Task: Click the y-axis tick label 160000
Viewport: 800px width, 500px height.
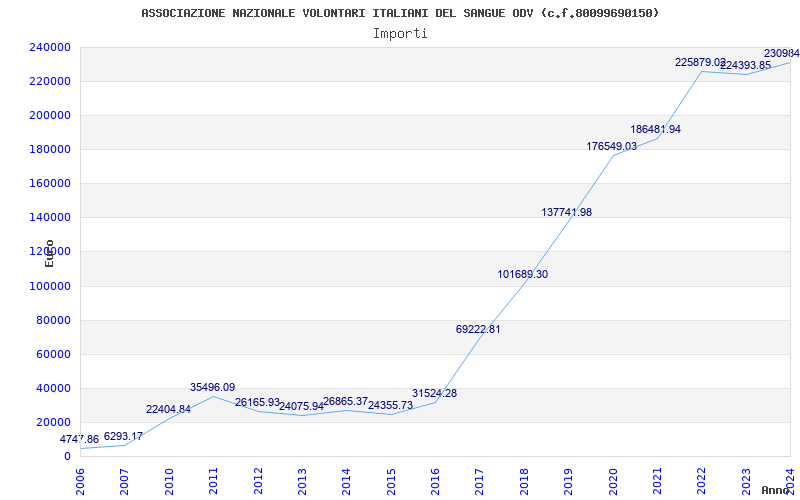Action: pyautogui.click(x=49, y=184)
